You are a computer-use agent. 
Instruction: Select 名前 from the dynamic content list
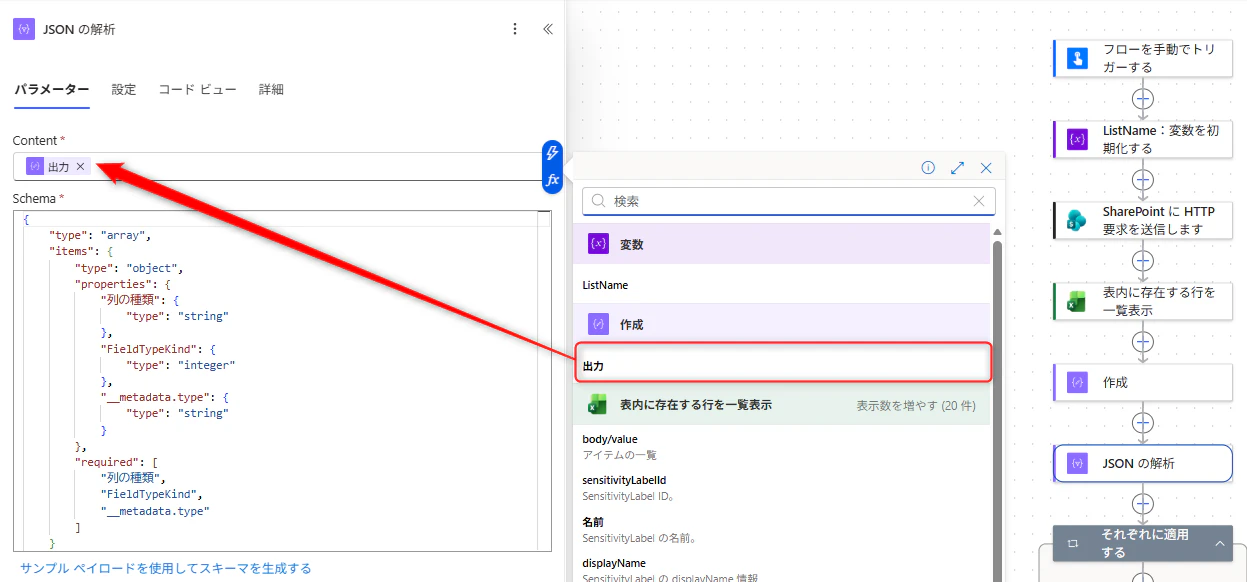pos(782,529)
